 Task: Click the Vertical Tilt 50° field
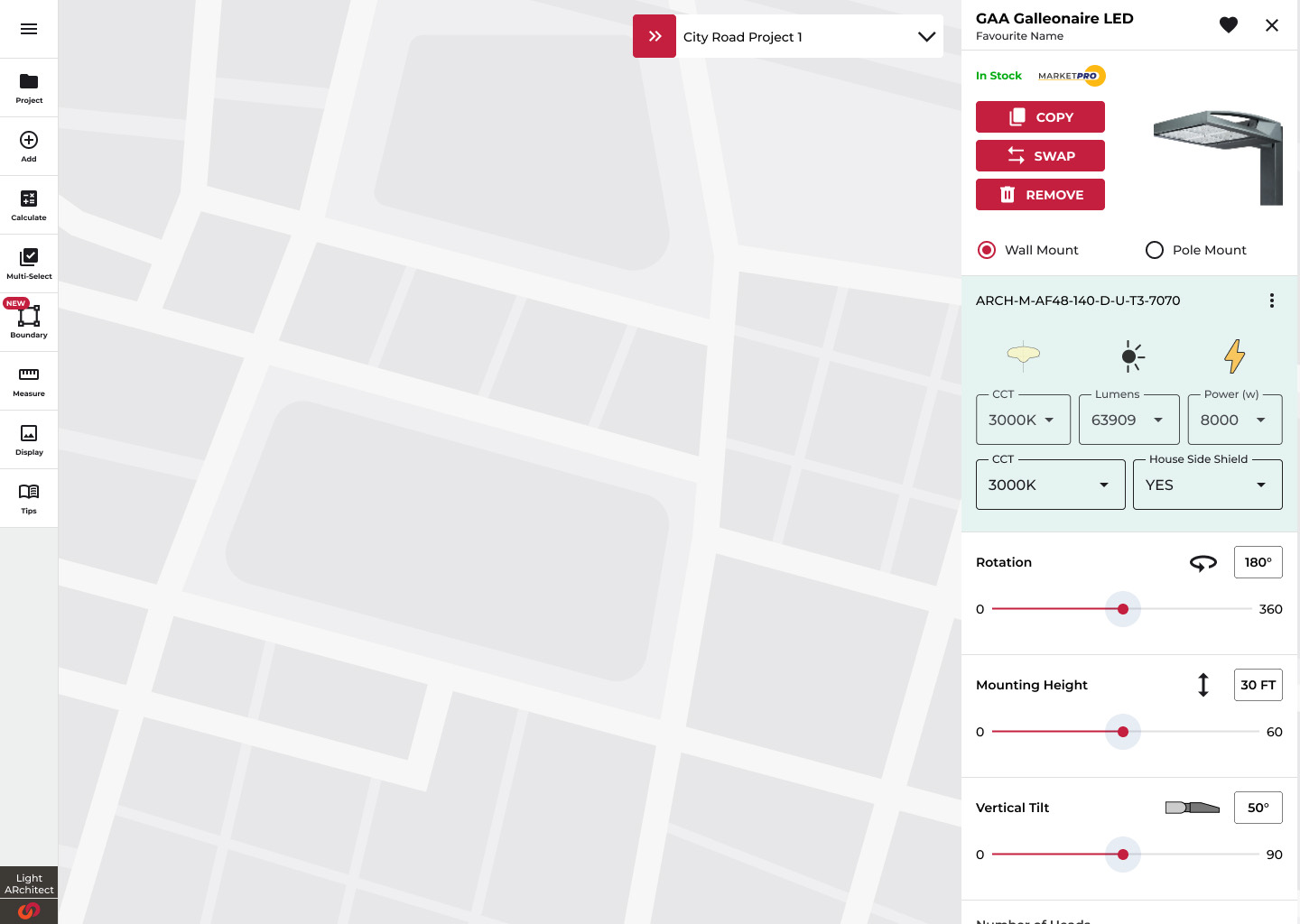coord(1258,808)
